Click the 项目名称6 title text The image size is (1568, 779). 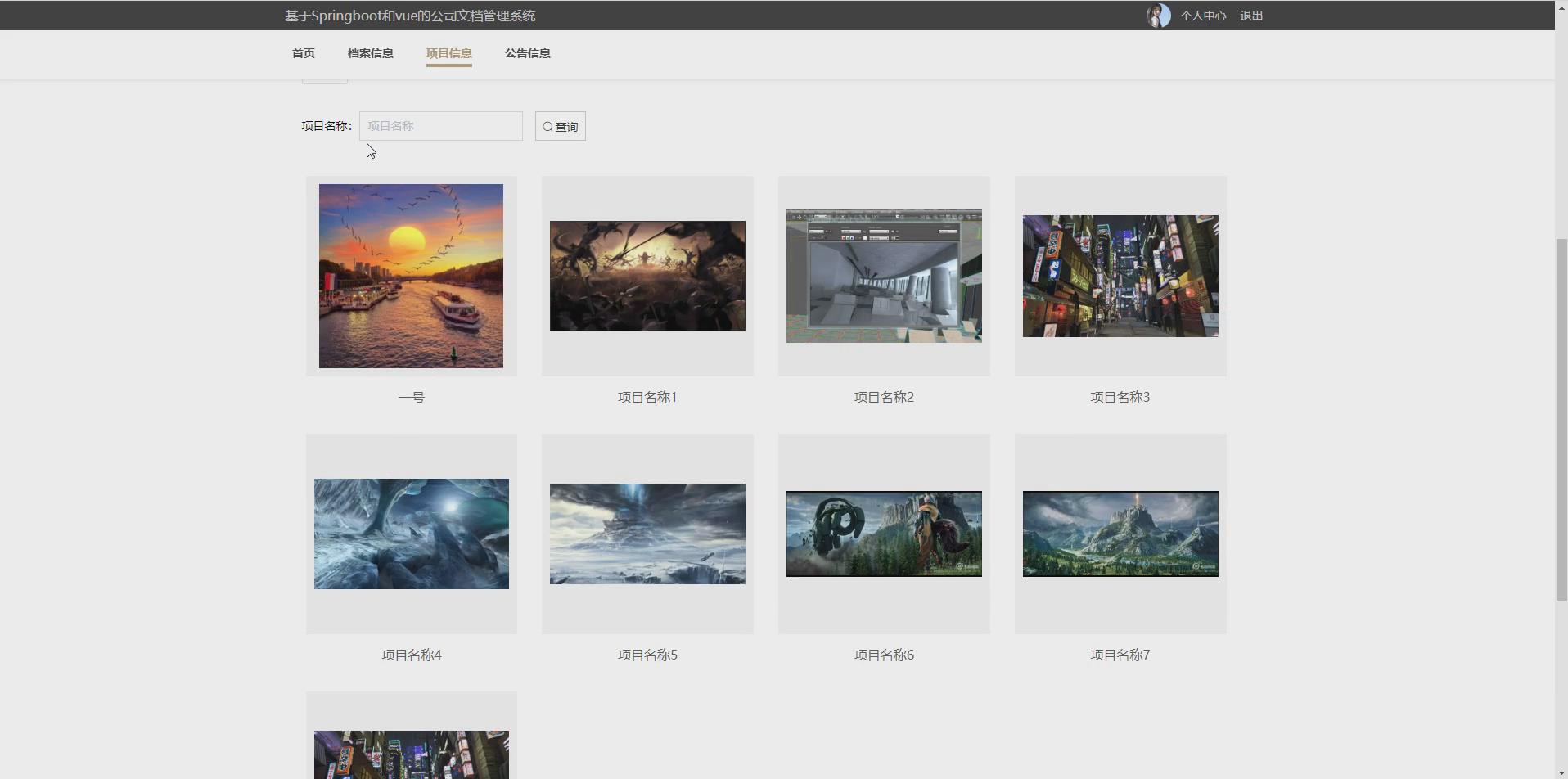click(884, 655)
